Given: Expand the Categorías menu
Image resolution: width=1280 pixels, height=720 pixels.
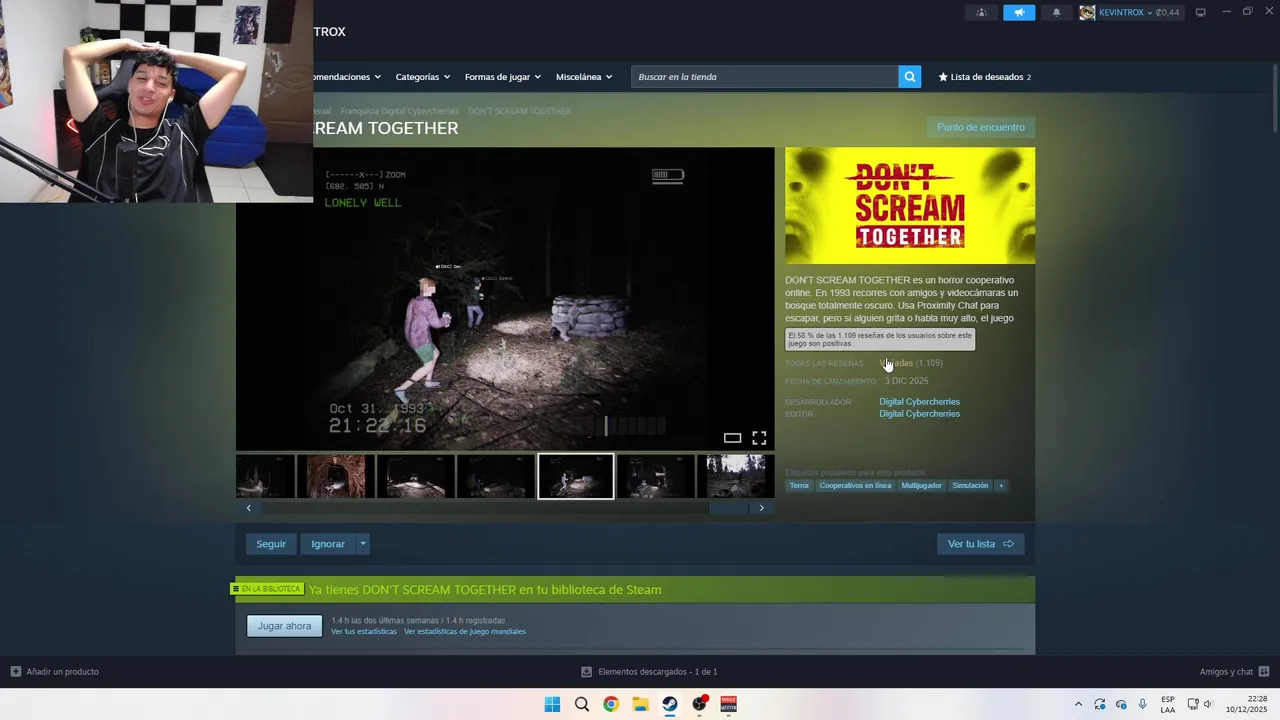Looking at the screenshot, I should coord(422,77).
